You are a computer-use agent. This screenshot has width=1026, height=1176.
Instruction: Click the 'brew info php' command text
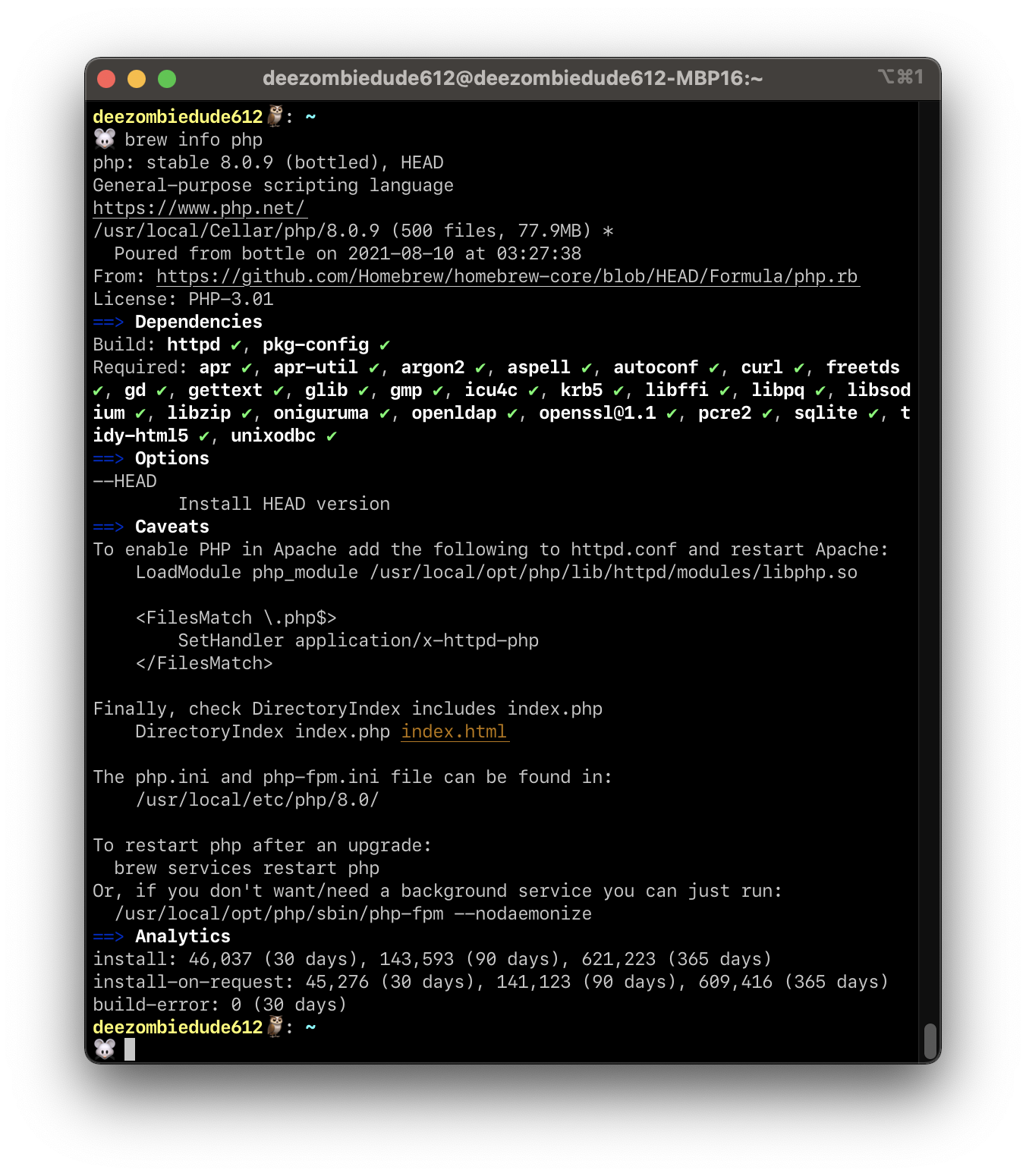point(194,140)
